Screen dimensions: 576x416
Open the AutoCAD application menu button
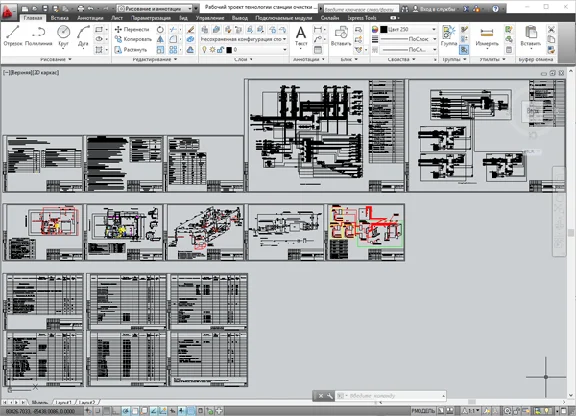click(8, 11)
